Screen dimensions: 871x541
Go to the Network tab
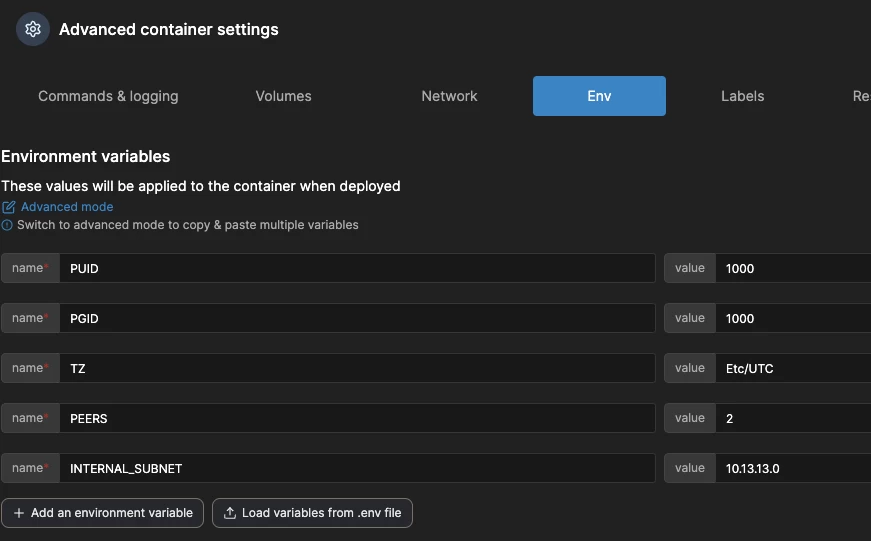pos(449,96)
